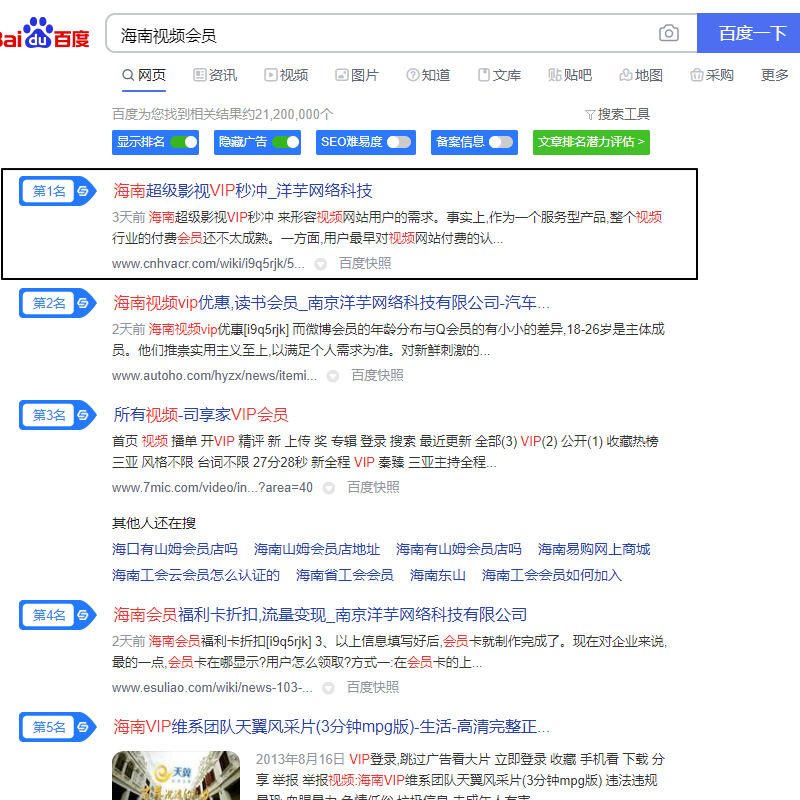
Task: Switch to the 视频 tab
Action: click(286, 75)
